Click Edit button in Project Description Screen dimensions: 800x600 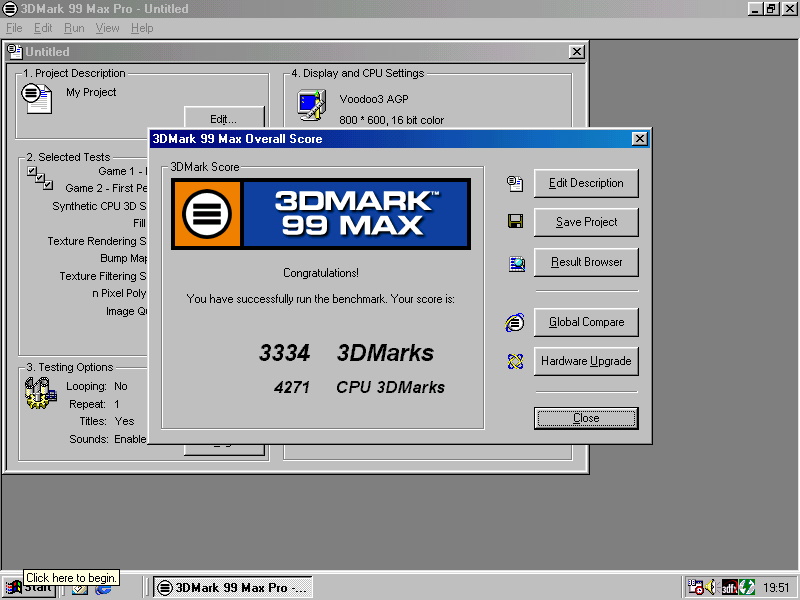[224, 118]
